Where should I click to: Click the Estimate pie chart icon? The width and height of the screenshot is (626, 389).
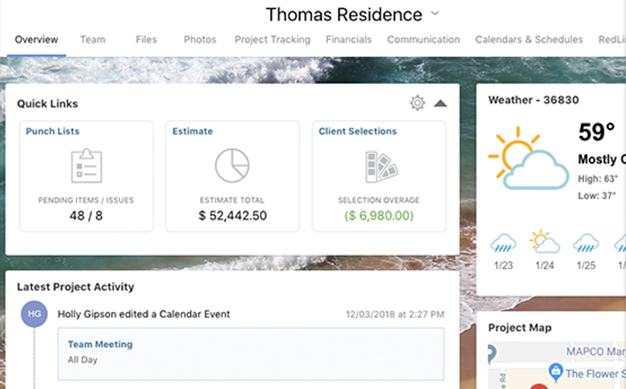[232, 165]
